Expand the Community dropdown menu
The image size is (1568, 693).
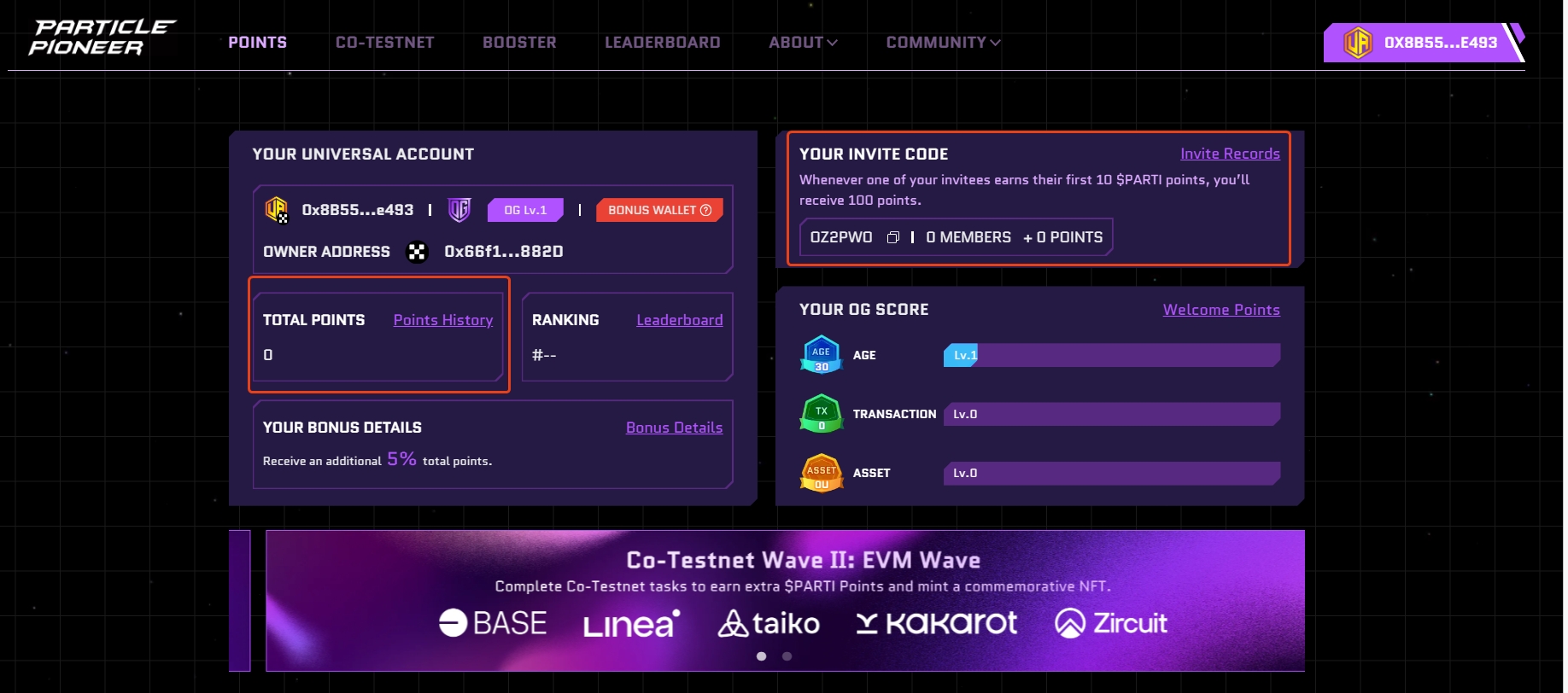click(942, 43)
